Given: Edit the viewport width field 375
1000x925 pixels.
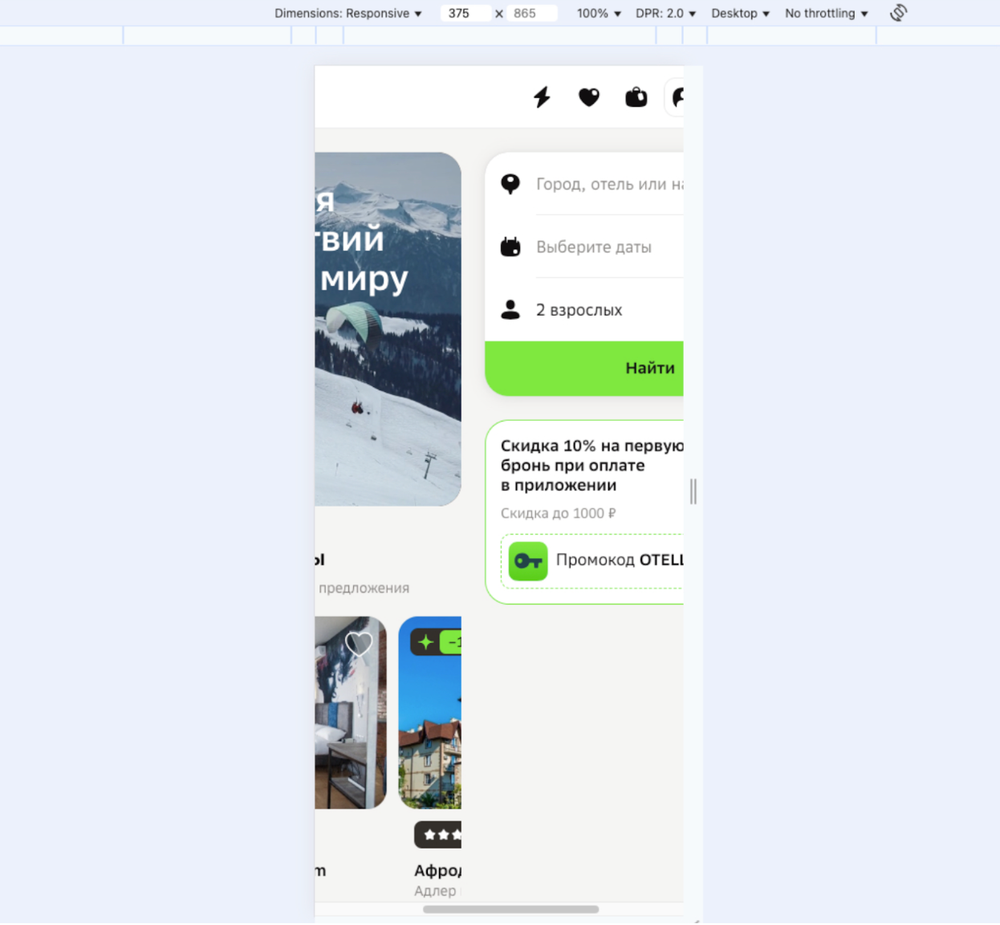Looking at the screenshot, I should [x=466, y=13].
